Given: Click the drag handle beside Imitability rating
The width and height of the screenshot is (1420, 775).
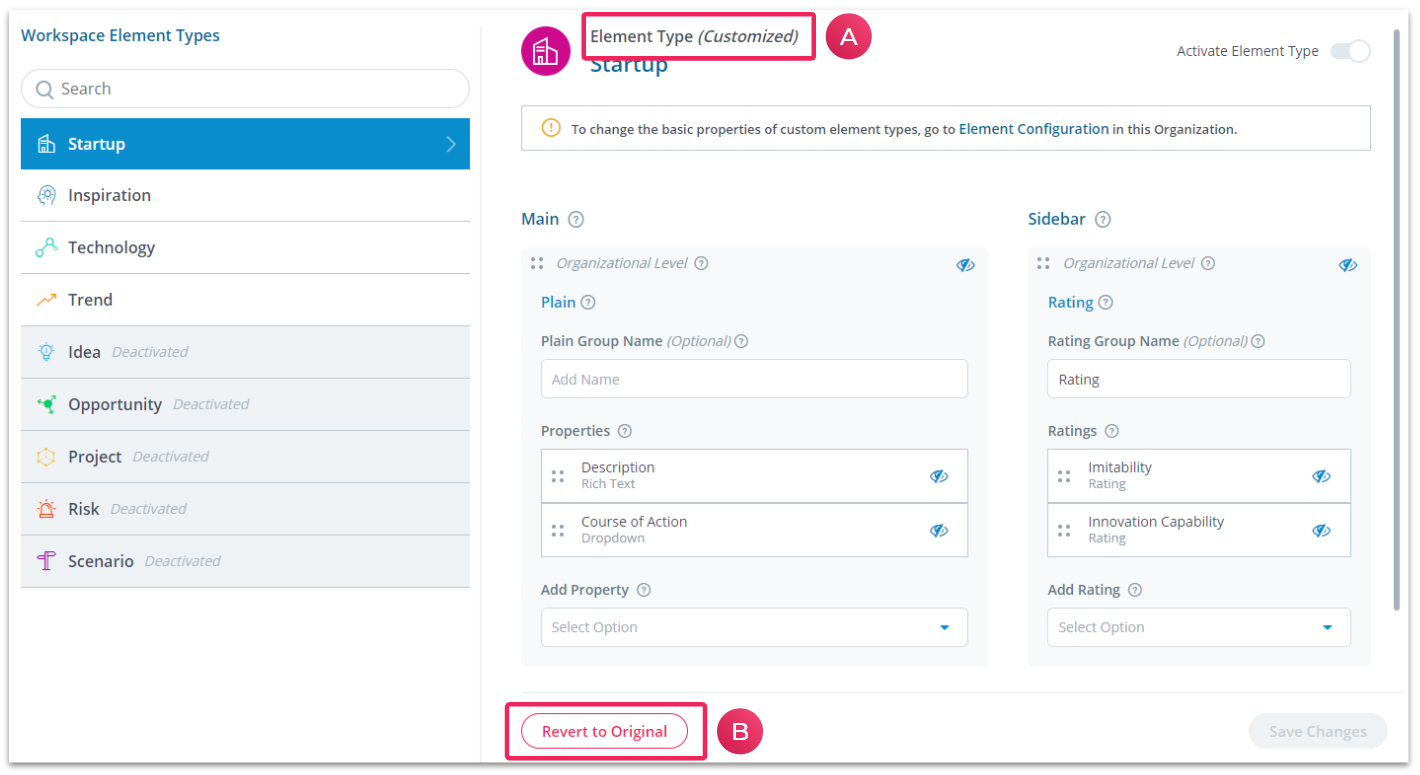Looking at the screenshot, I should point(1065,476).
